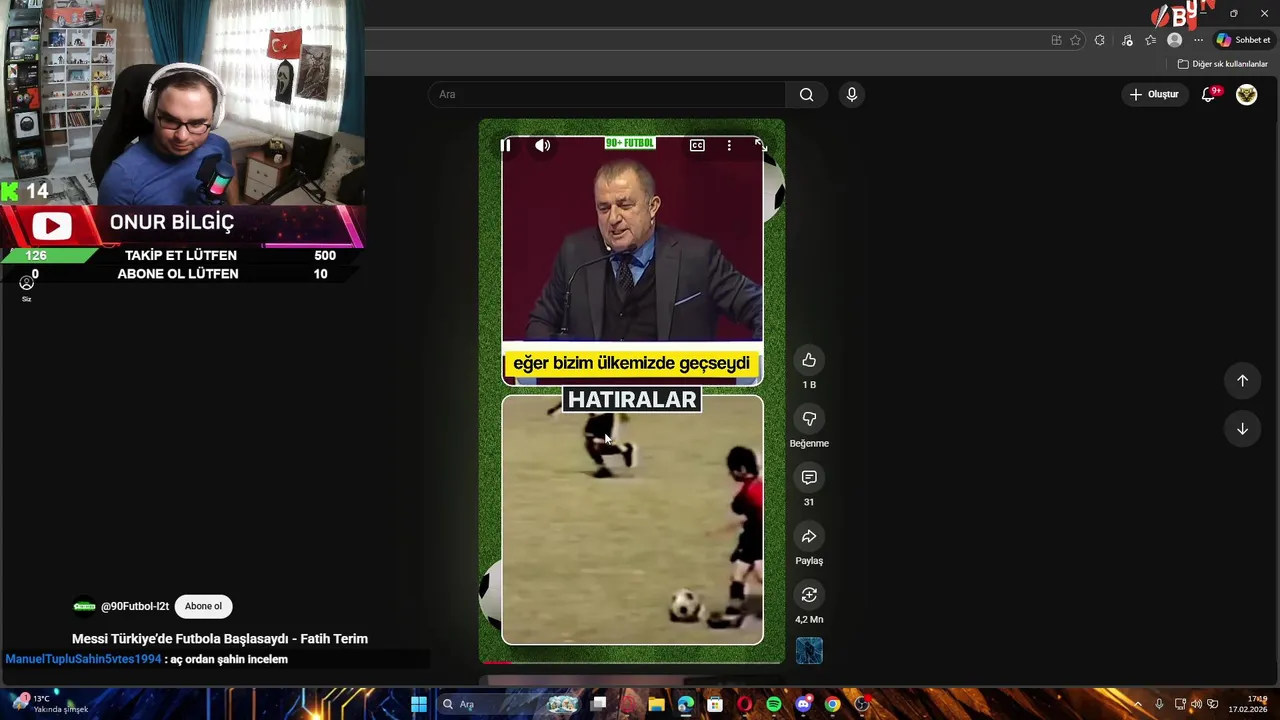Open Google Chrome from the taskbar
Image resolution: width=1280 pixels, height=720 pixels.
832,704
